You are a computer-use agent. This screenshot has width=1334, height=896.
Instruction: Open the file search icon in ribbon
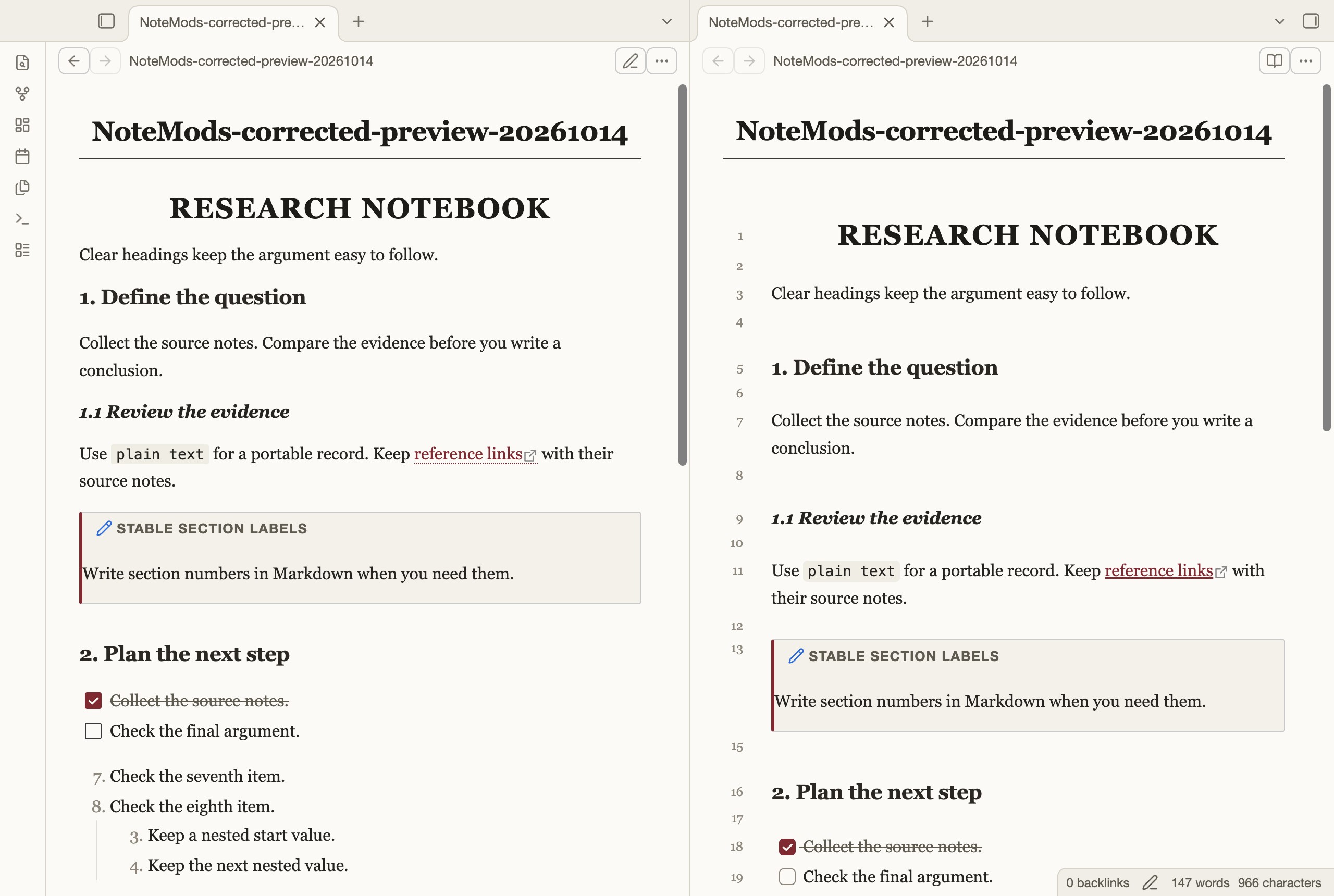click(22, 63)
